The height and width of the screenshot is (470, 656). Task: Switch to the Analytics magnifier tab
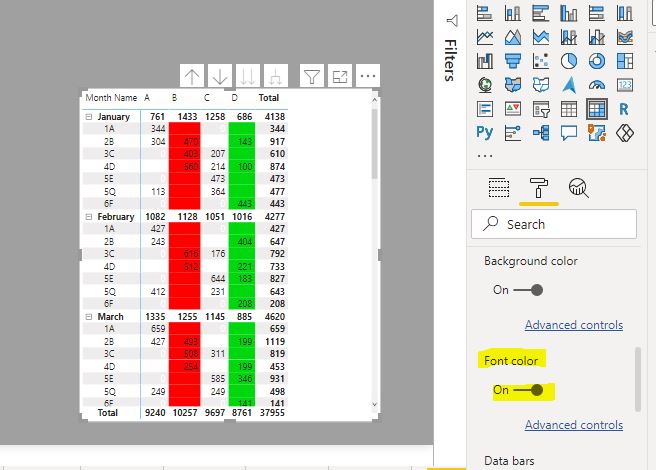pyautogui.click(x=579, y=188)
